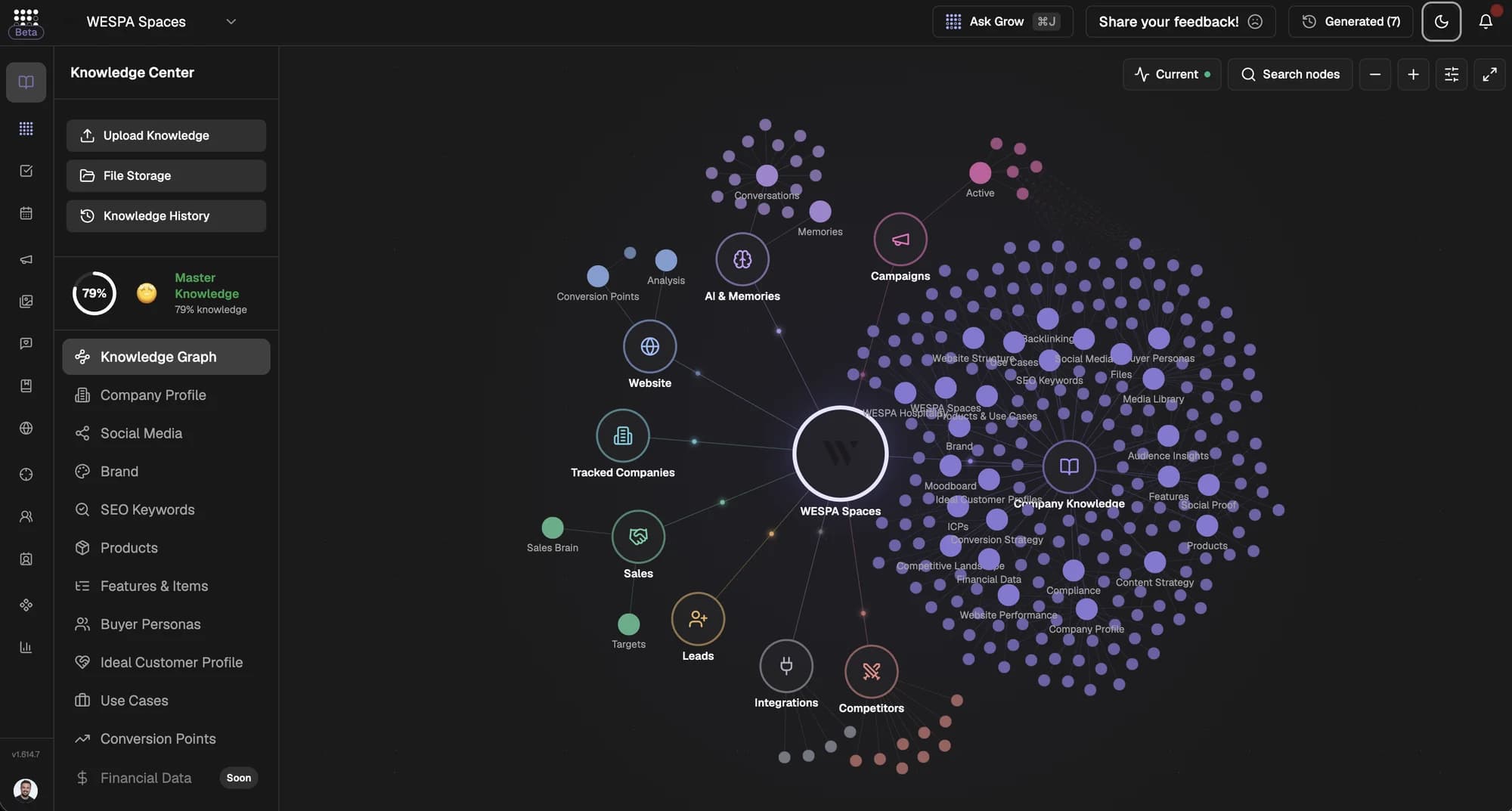
Task: Open Ask Grow assistant
Action: [1002, 21]
